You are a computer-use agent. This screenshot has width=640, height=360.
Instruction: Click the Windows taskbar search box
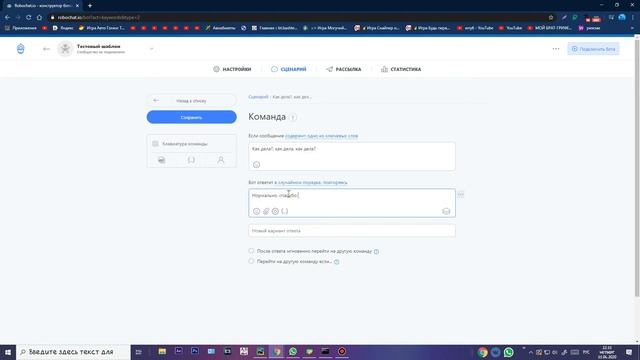point(73,352)
